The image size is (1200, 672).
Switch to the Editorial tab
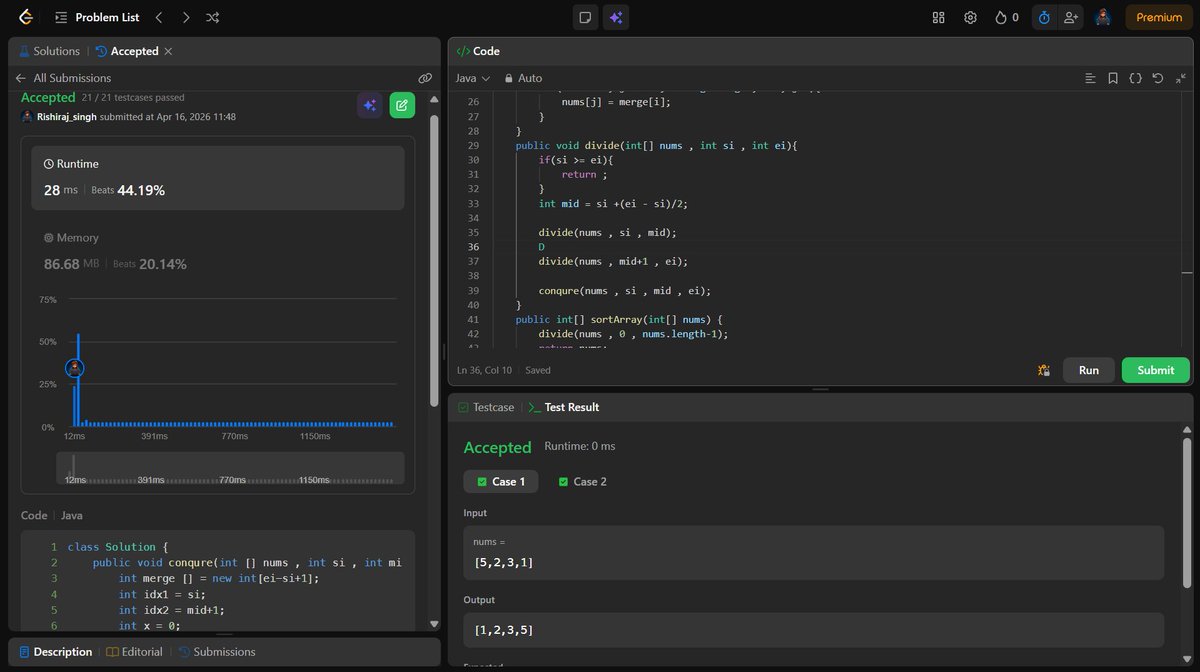pos(135,651)
